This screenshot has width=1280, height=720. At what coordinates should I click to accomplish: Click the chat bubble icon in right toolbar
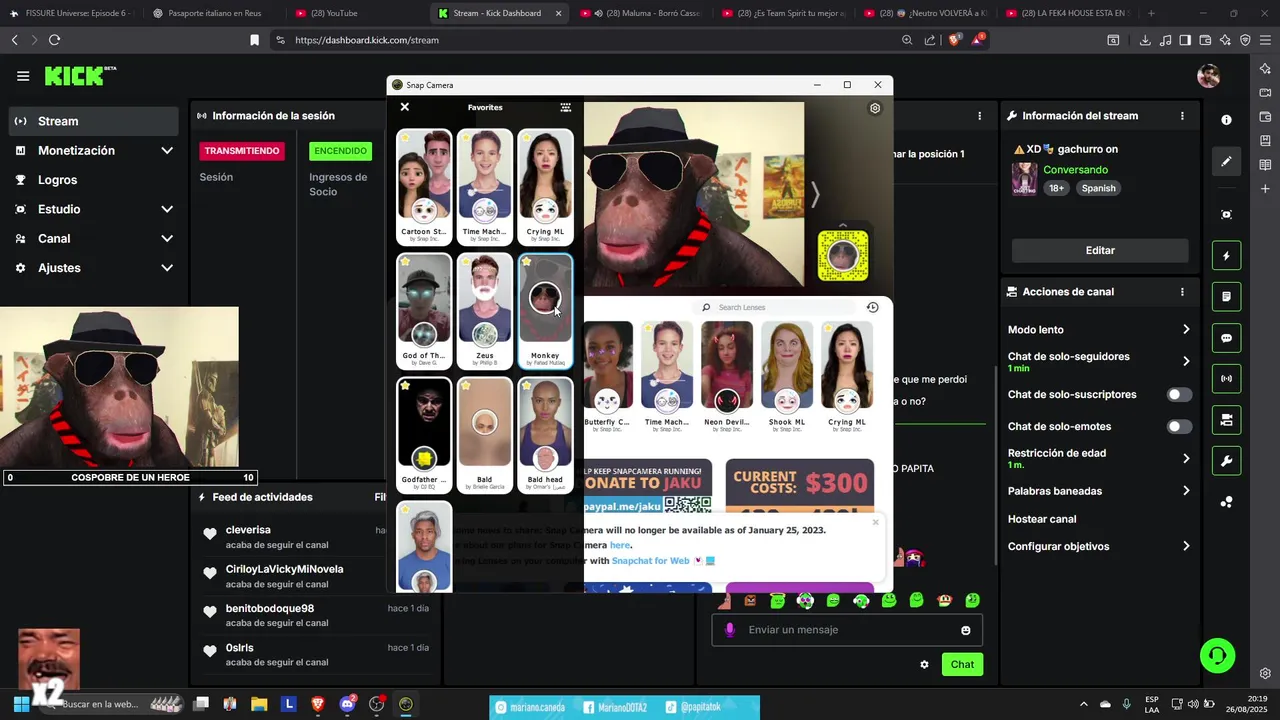[1226, 338]
